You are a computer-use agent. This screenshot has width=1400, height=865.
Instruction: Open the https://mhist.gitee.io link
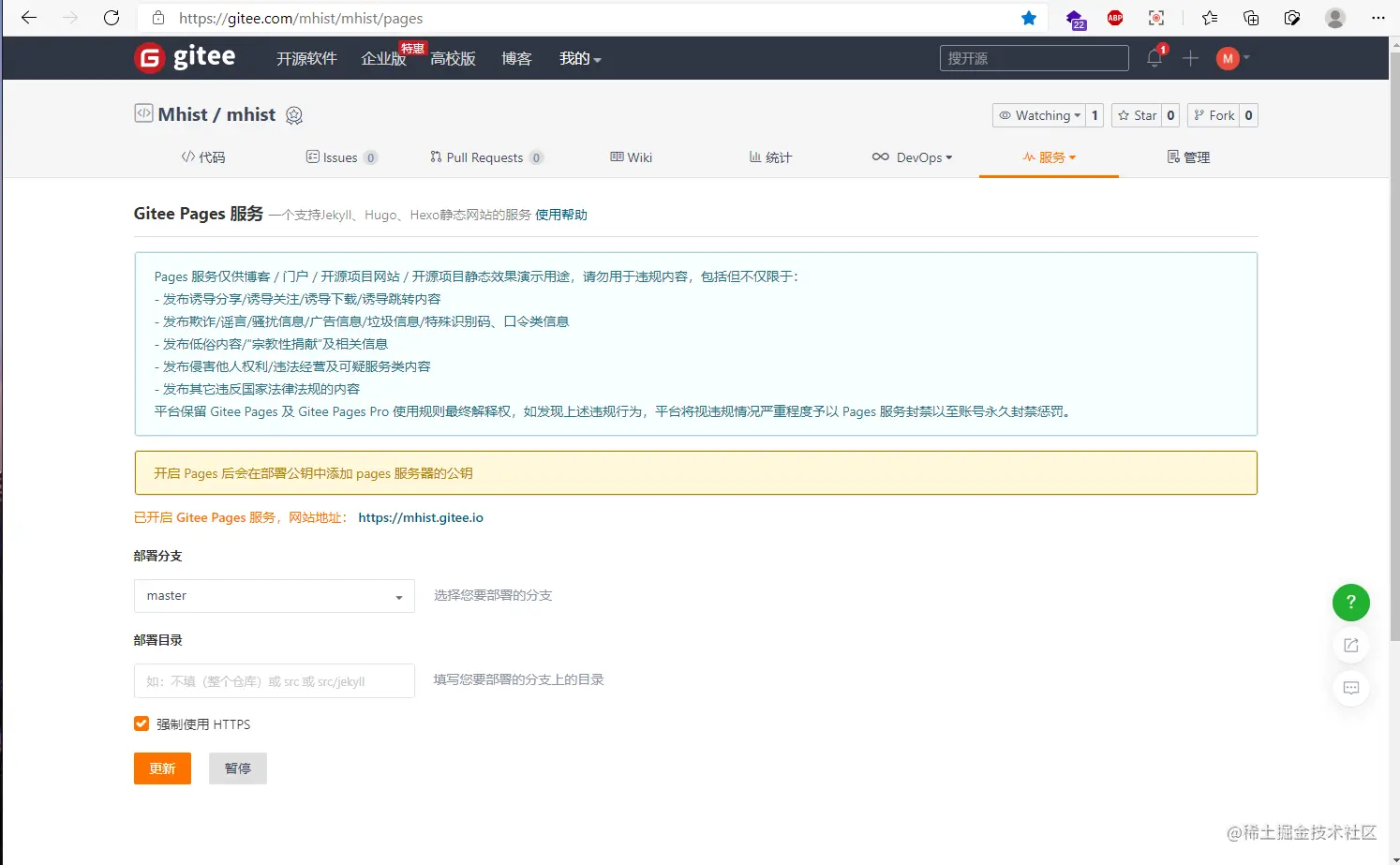click(421, 516)
